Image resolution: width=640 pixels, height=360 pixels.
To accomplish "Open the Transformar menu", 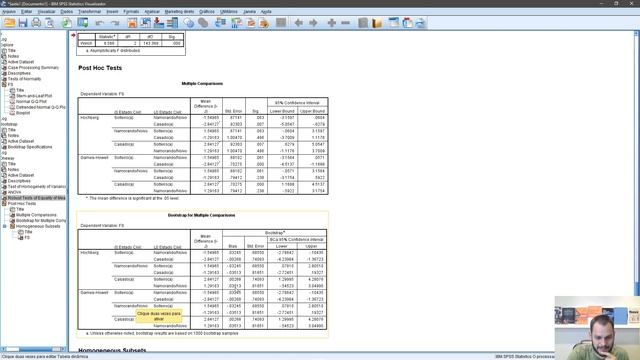I will point(89,11).
